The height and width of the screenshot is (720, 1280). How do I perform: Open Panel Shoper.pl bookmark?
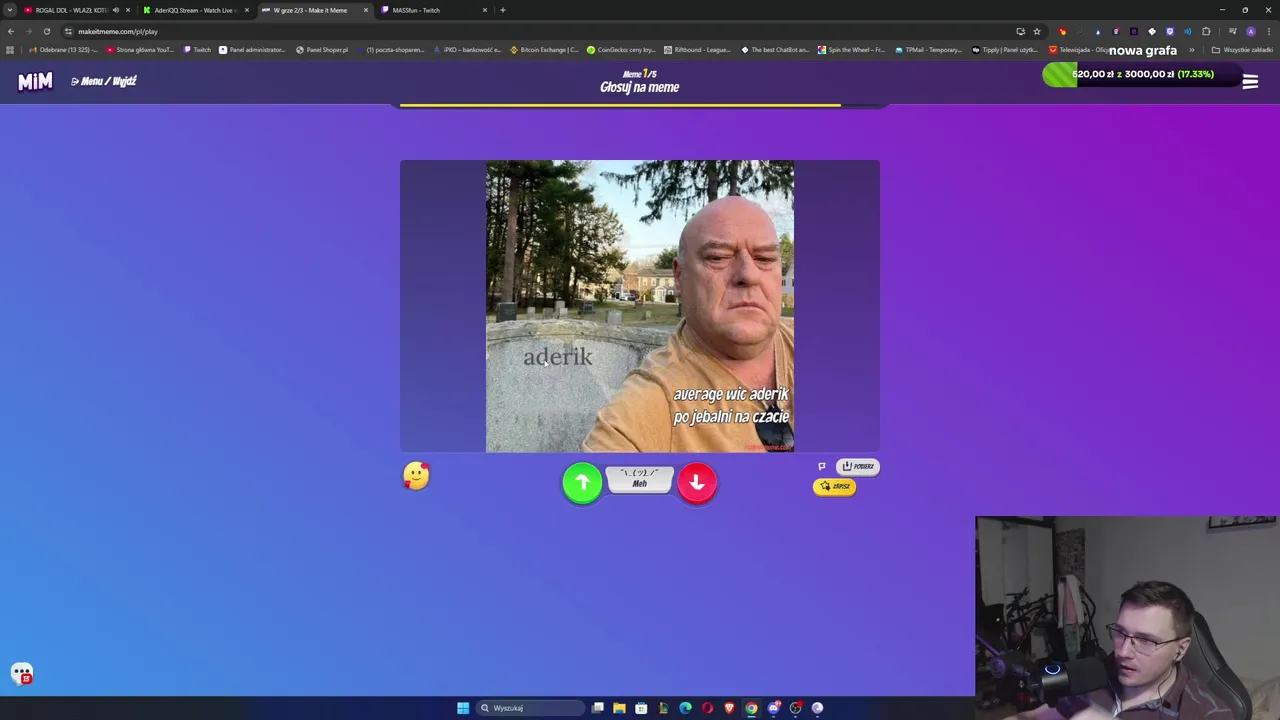pos(322,50)
